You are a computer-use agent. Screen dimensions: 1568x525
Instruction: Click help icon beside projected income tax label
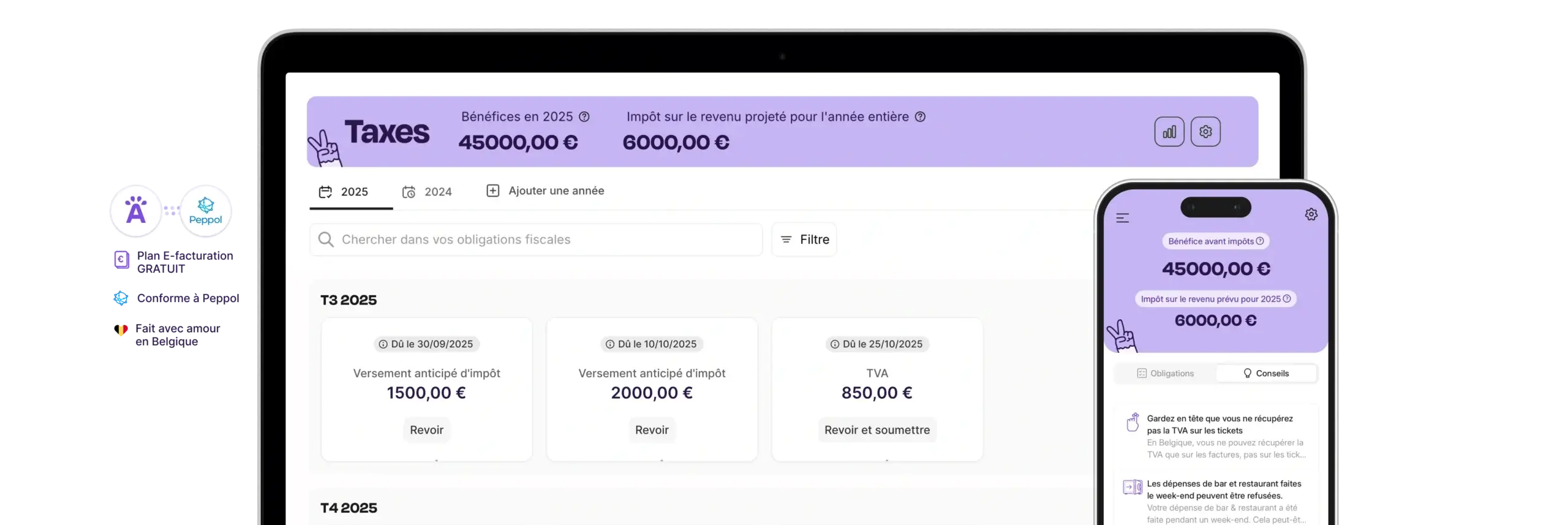coord(920,117)
